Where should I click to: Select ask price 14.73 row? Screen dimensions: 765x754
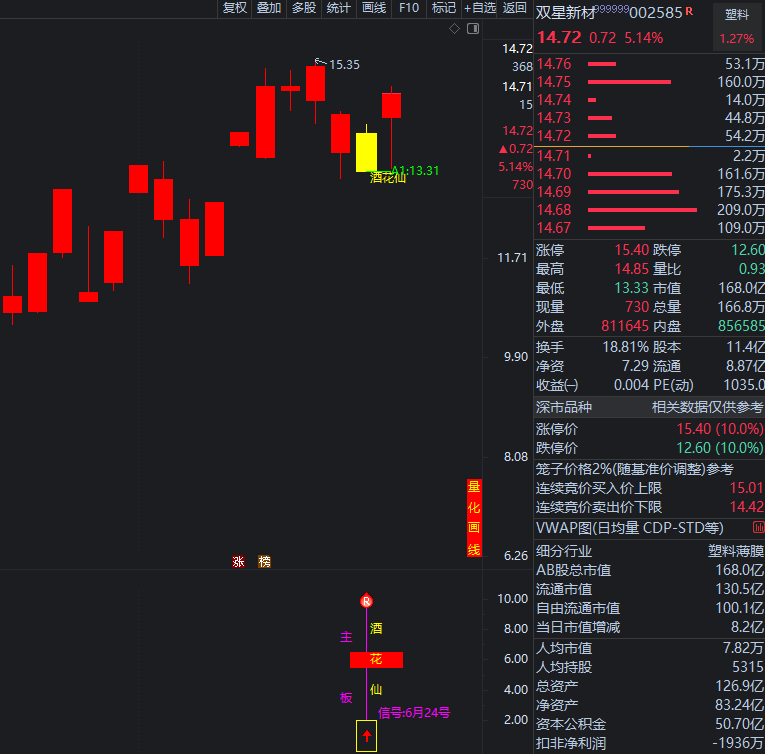pos(649,118)
